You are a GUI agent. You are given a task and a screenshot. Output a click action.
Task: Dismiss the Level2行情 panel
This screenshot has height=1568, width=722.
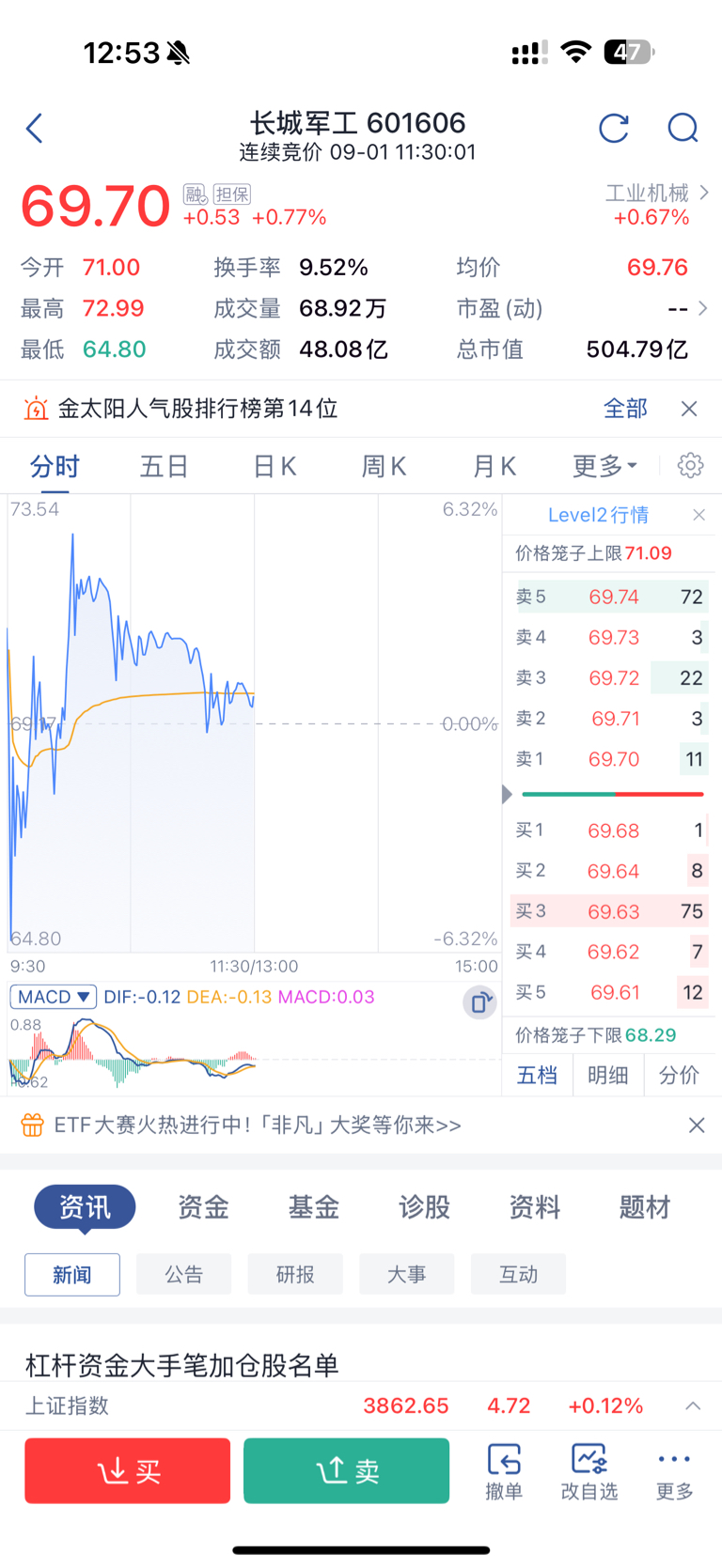click(x=698, y=515)
